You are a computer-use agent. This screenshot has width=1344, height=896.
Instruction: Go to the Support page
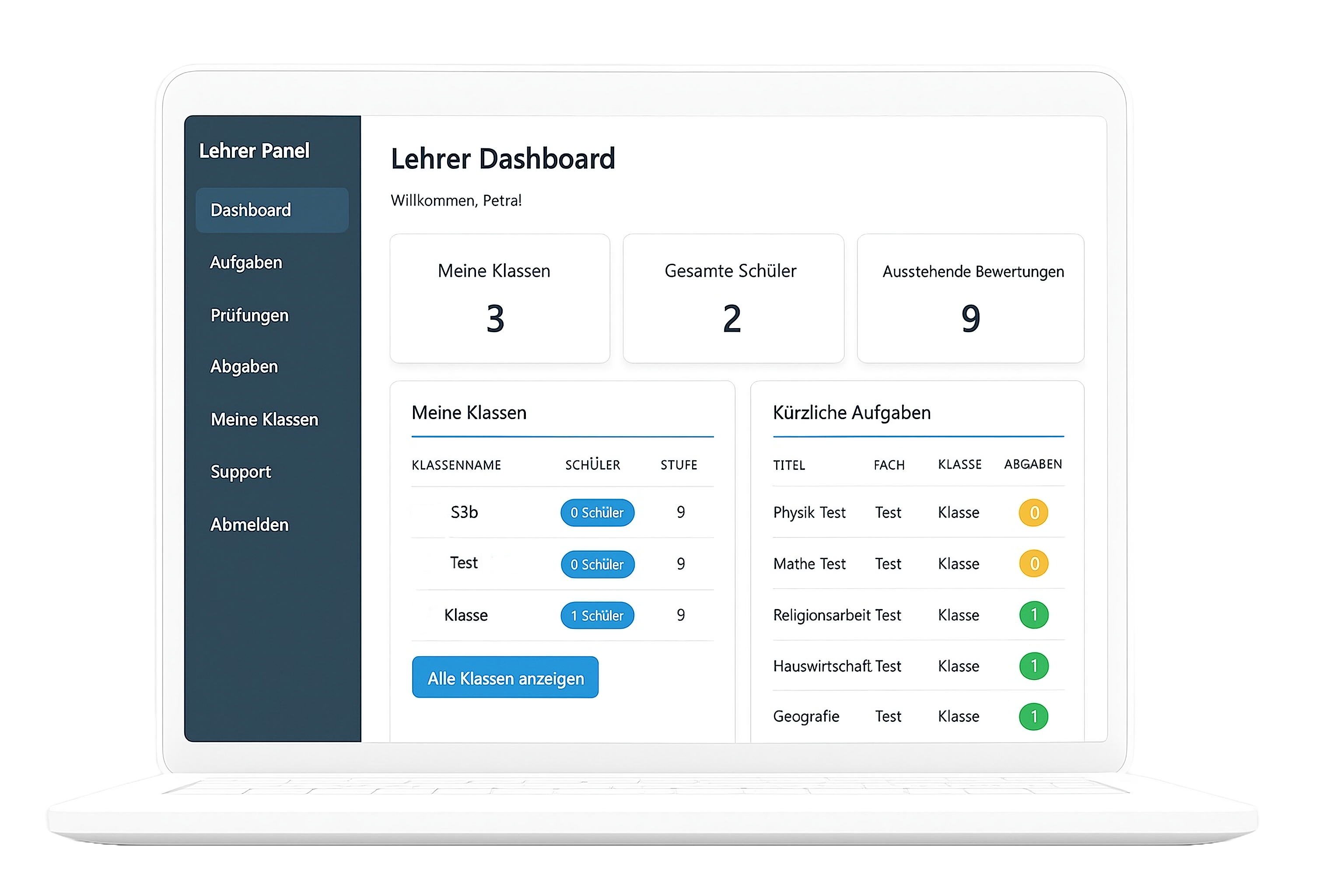(x=241, y=472)
